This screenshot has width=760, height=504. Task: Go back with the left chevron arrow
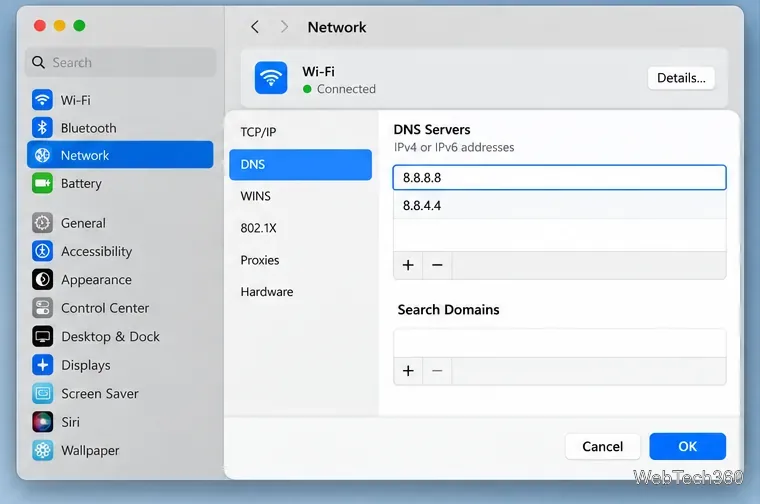[255, 27]
